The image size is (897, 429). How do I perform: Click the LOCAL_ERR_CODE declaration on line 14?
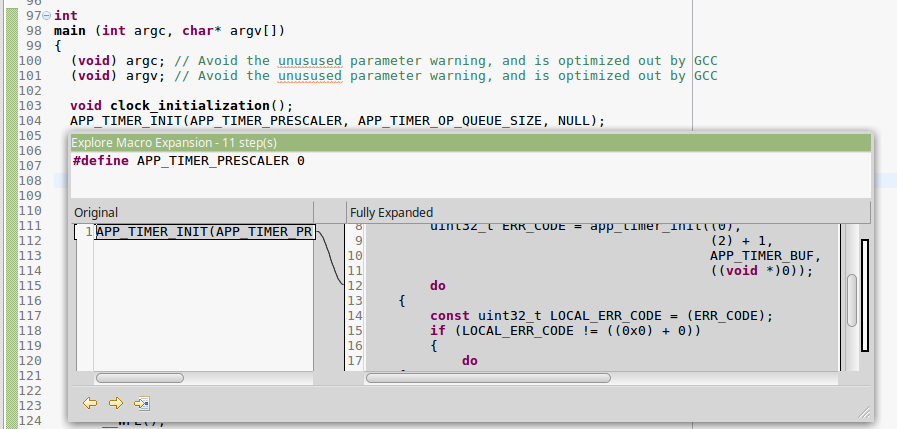[x=601, y=316]
